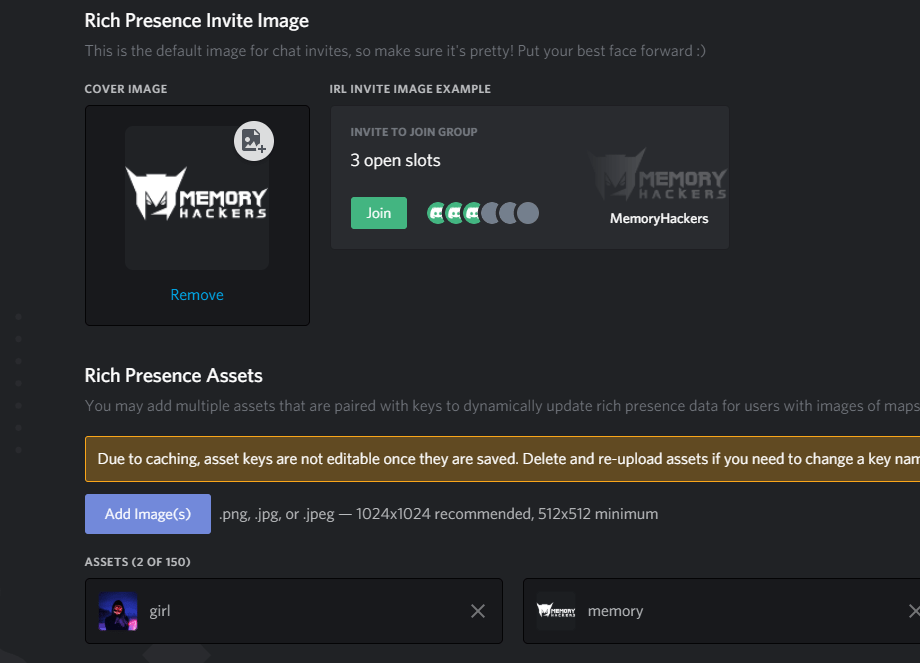This screenshot has width=920, height=663.
Task: Click the memory asset name text
Action: [x=615, y=611]
